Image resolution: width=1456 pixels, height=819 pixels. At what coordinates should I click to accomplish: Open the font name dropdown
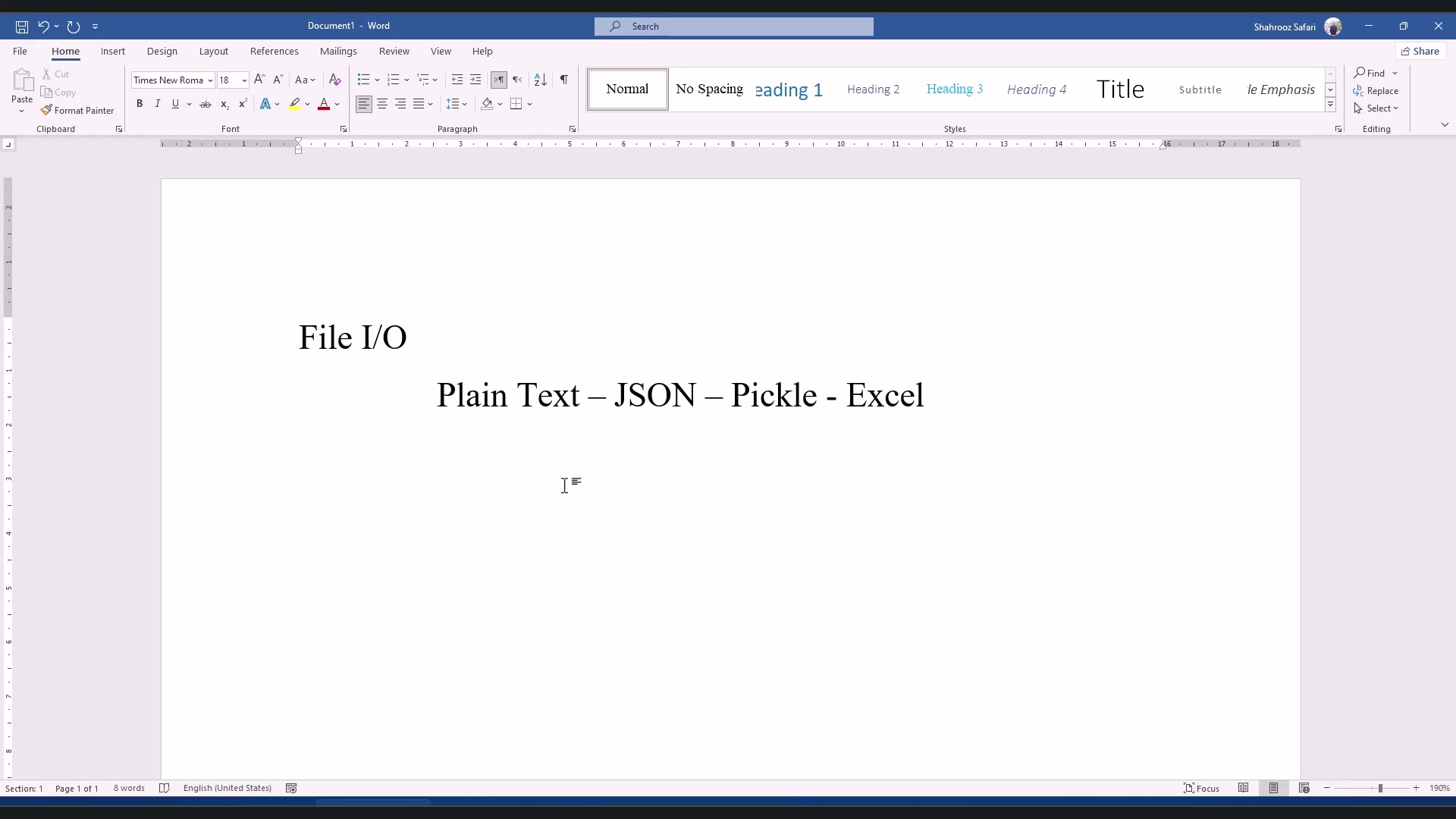[210, 80]
